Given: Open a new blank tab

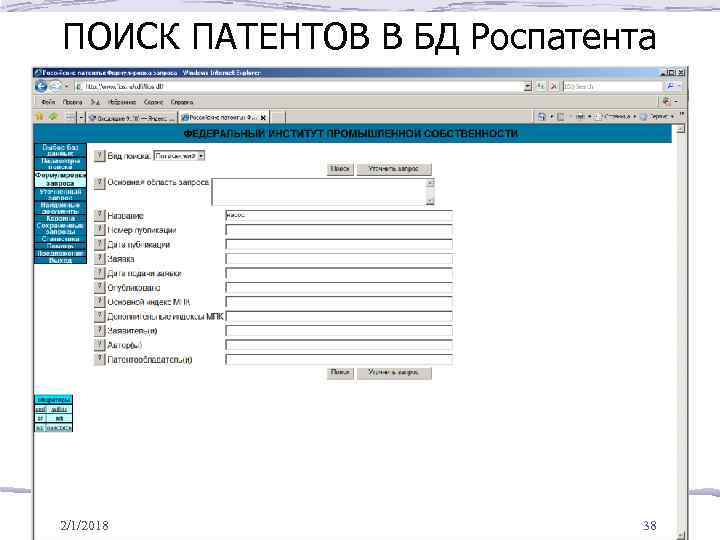Looking at the screenshot, I should (x=278, y=118).
